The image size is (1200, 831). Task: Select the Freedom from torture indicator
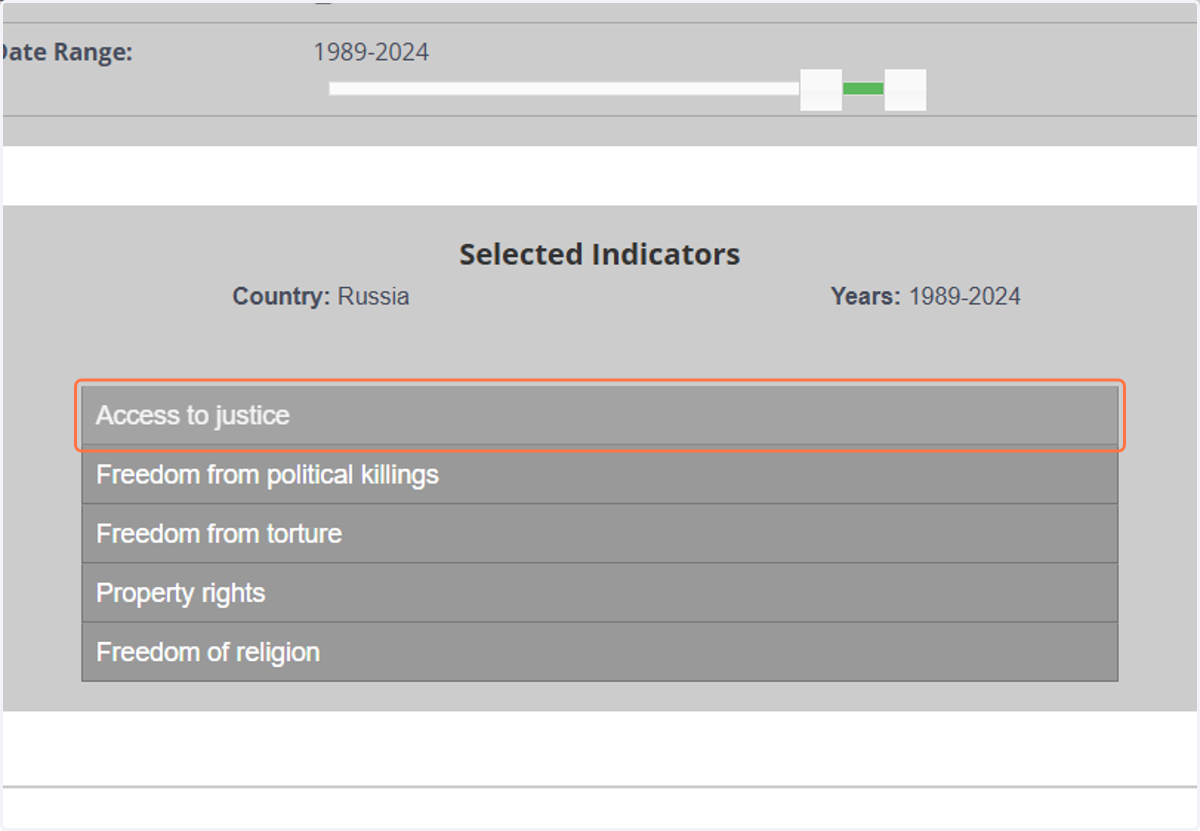click(x=599, y=533)
